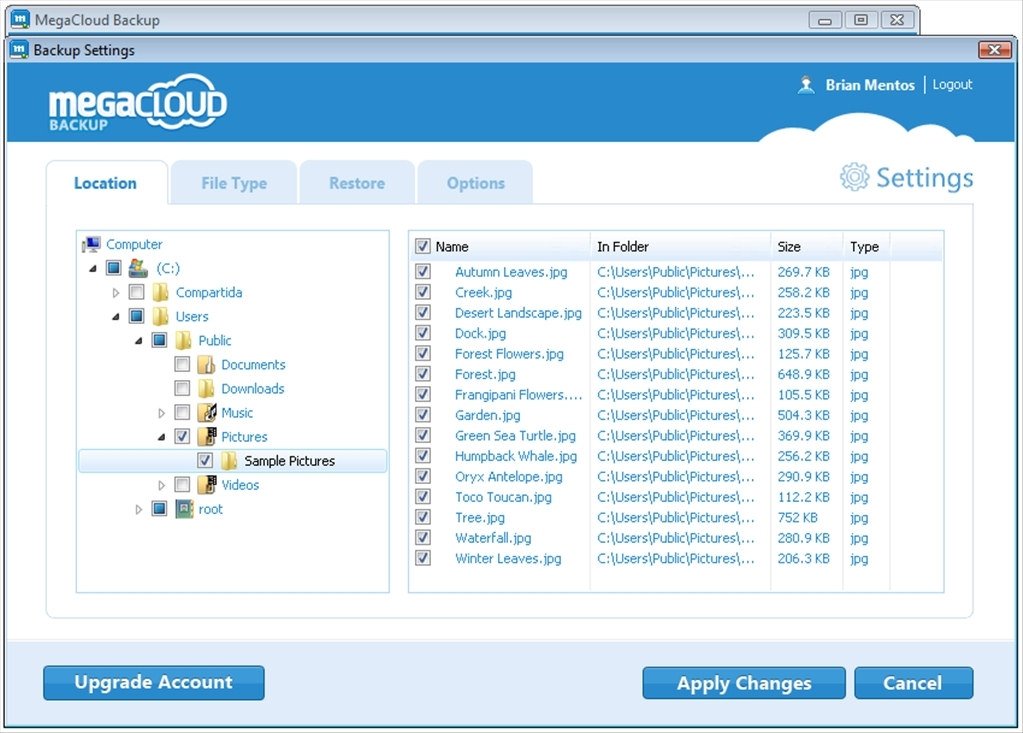Maximize the MegaCloud Backup main window
Viewport: 1023px width, 733px height.
click(861, 20)
